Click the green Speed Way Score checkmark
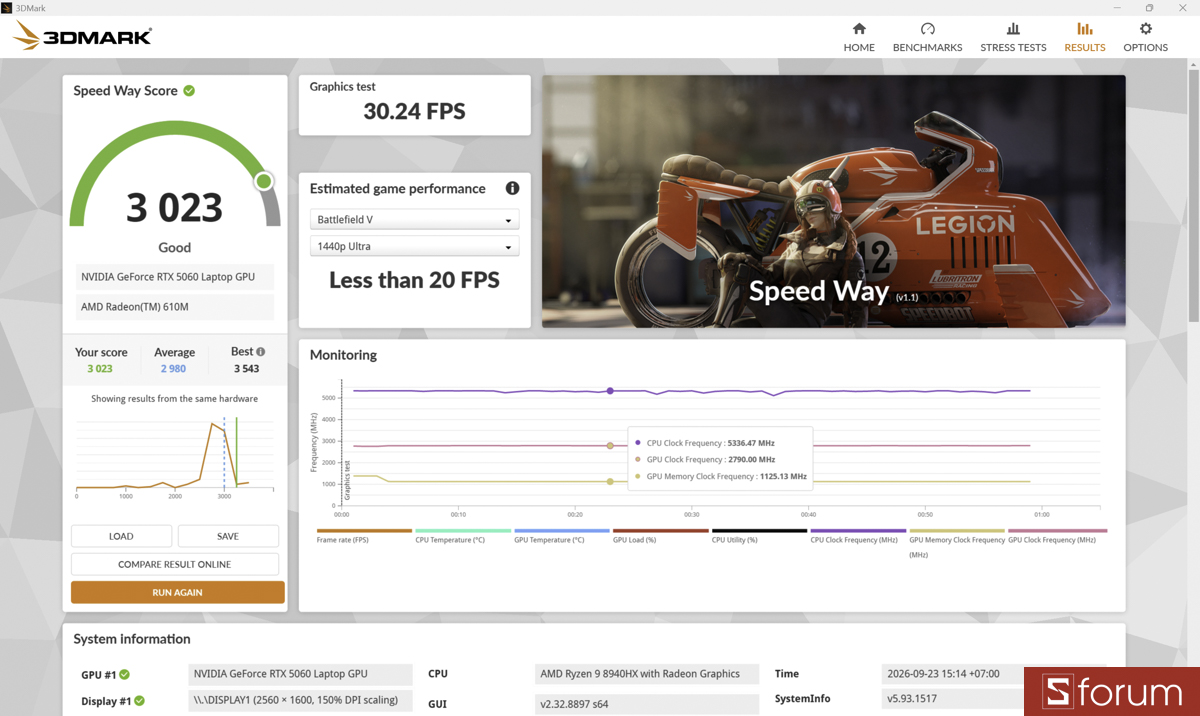 click(189, 91)
